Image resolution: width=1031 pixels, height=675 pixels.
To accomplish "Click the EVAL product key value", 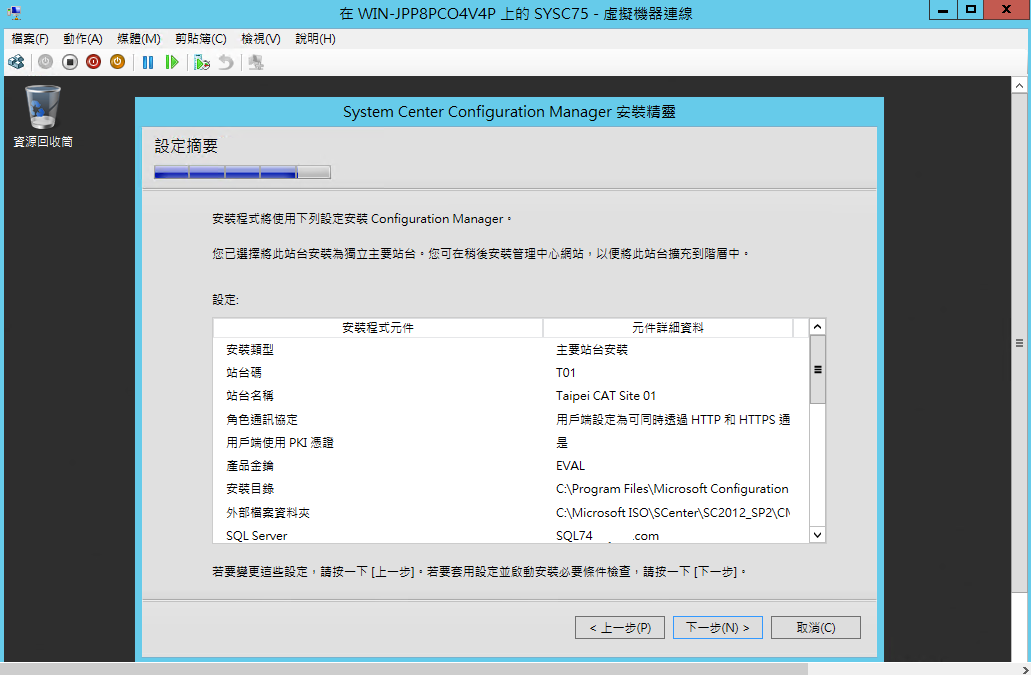I will point(570,466).
